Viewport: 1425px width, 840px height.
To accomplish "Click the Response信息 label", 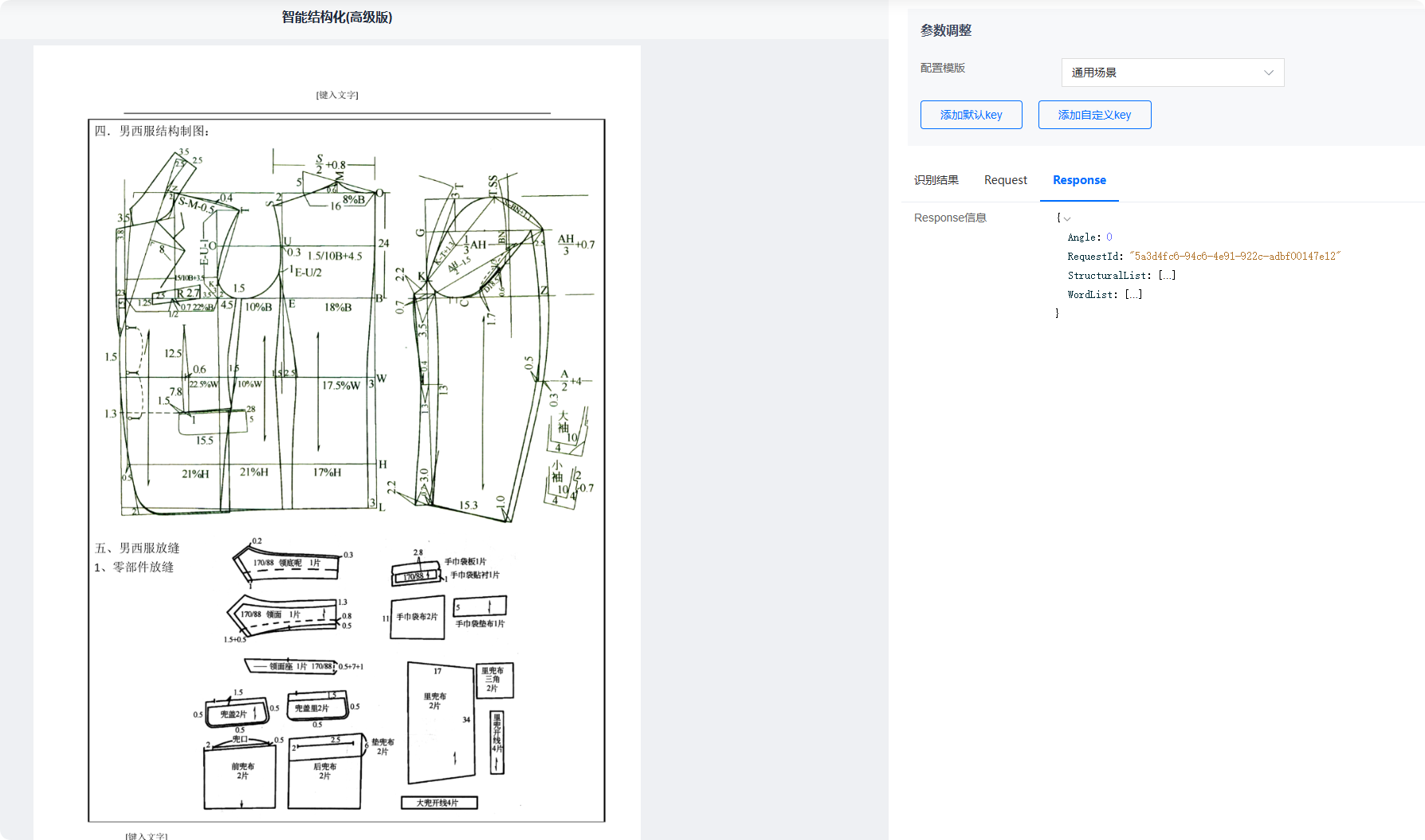I will [950, 218].
